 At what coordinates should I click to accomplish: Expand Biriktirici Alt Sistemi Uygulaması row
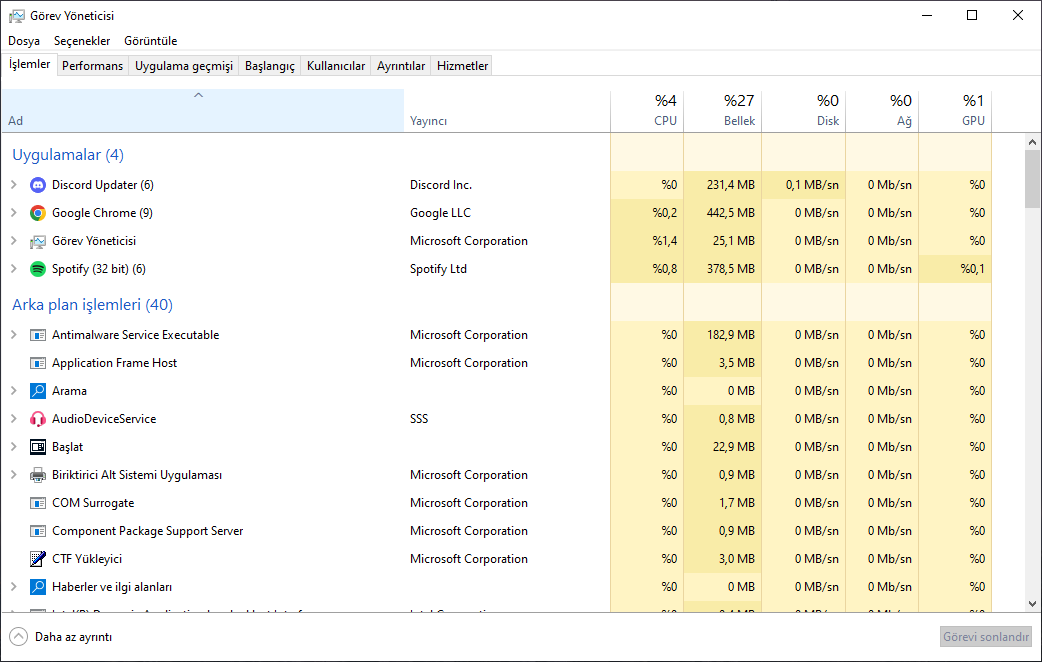(14, 475)
